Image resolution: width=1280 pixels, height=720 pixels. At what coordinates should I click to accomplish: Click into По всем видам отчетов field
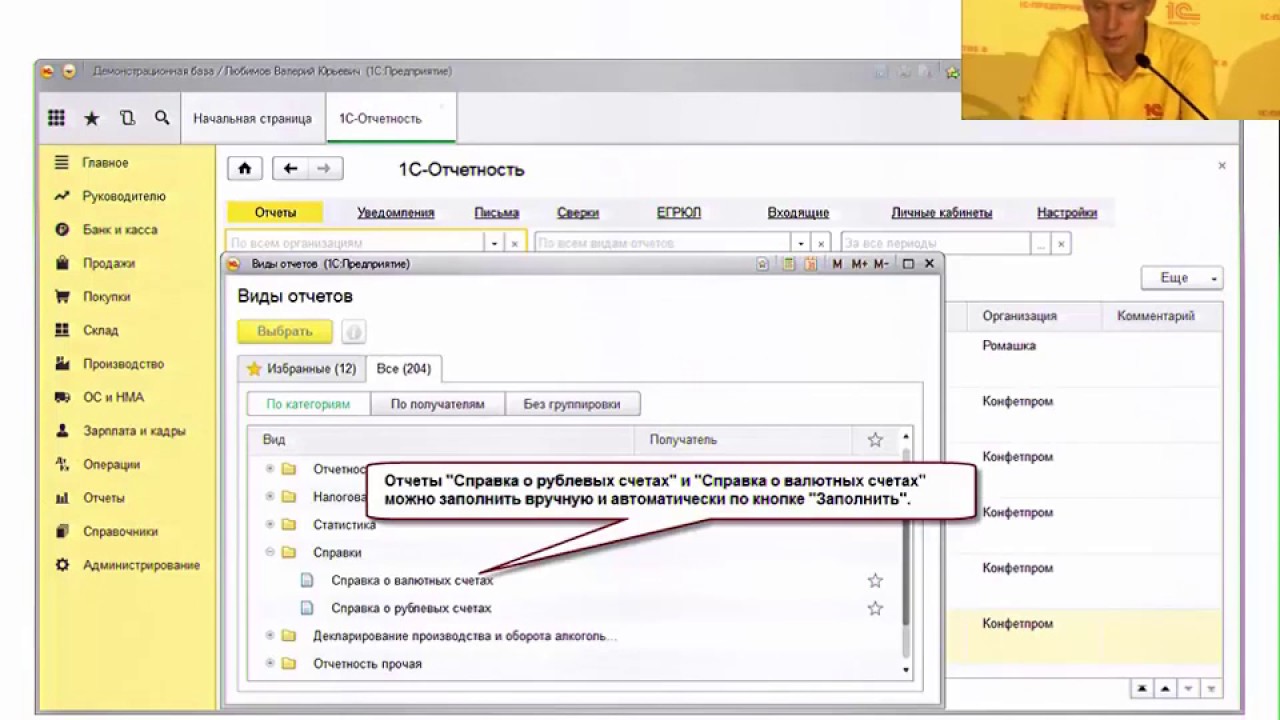point(663,243)
